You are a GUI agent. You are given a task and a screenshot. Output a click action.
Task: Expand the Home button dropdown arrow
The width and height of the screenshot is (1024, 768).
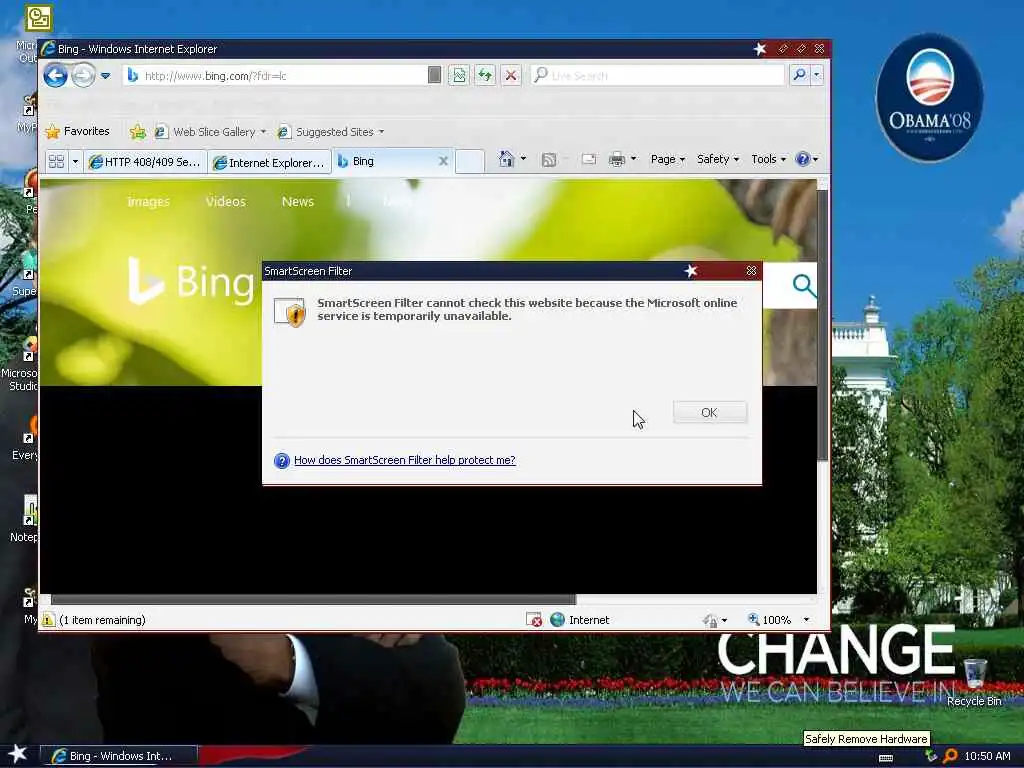coord(523,159)
